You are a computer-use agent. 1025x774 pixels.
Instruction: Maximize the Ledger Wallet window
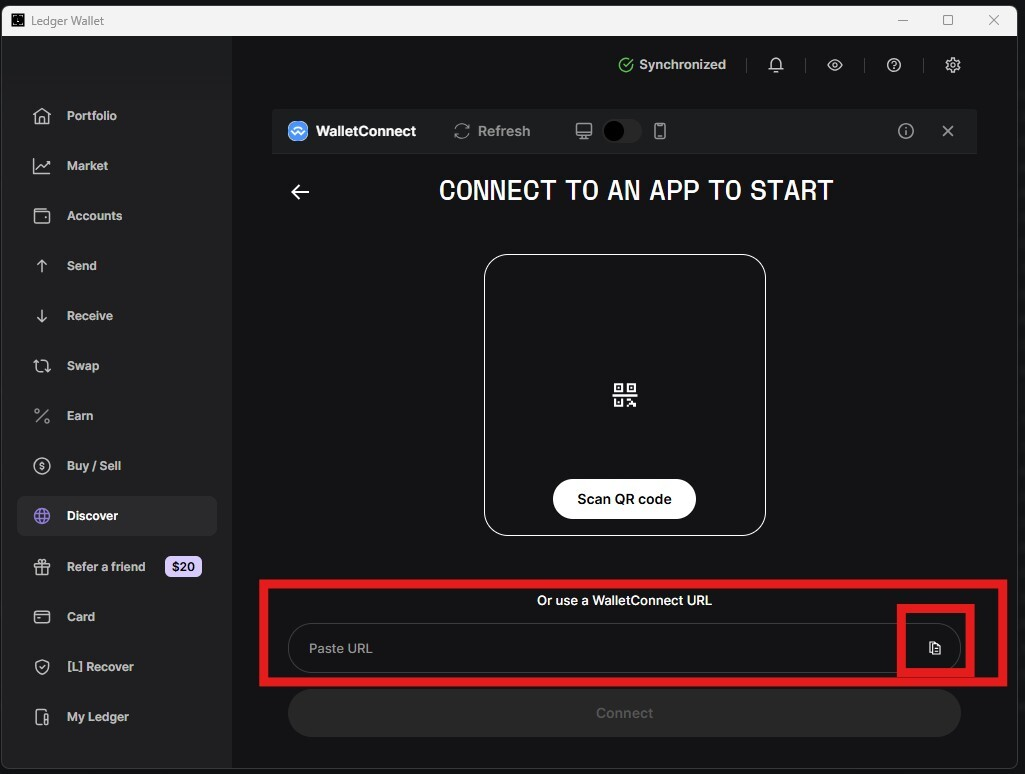tap(948, 20)
